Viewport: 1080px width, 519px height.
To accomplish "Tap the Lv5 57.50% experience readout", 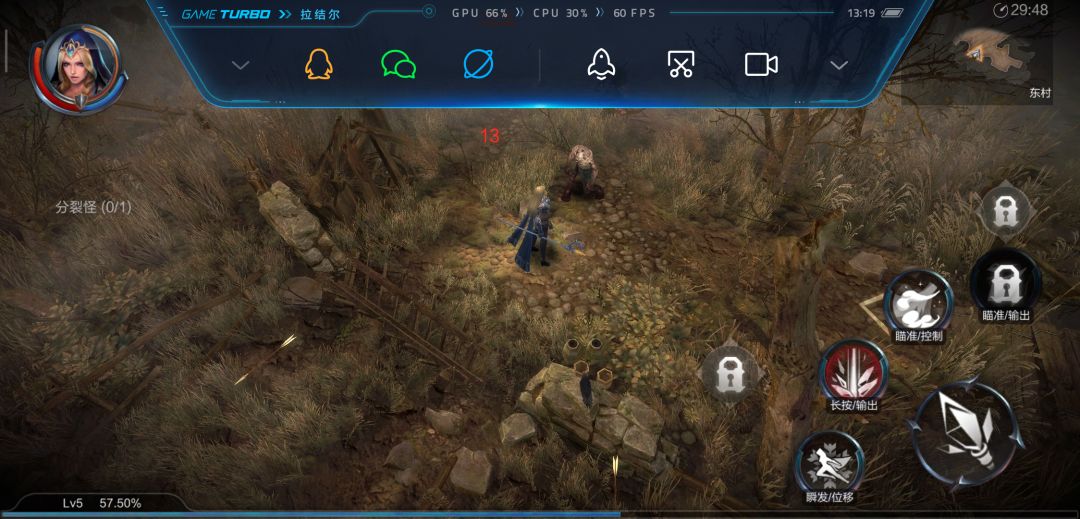I will tap(101, 503).
